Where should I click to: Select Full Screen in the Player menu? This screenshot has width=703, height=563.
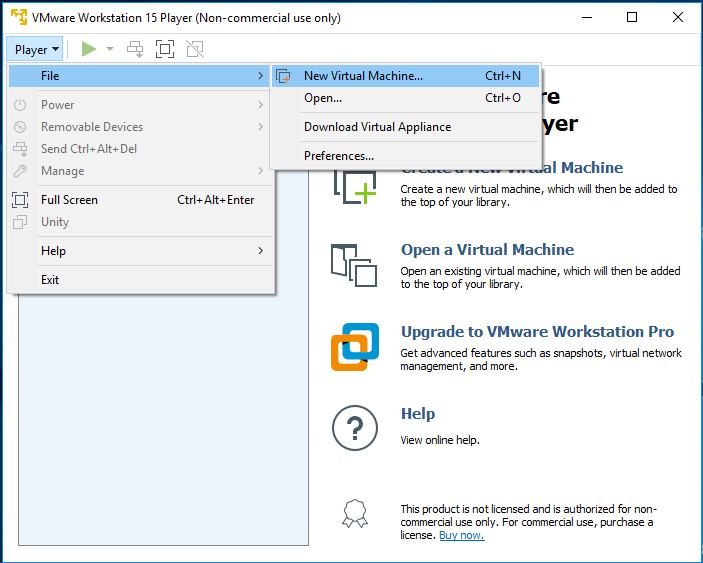pyautogui.click(x=139, y=200)
